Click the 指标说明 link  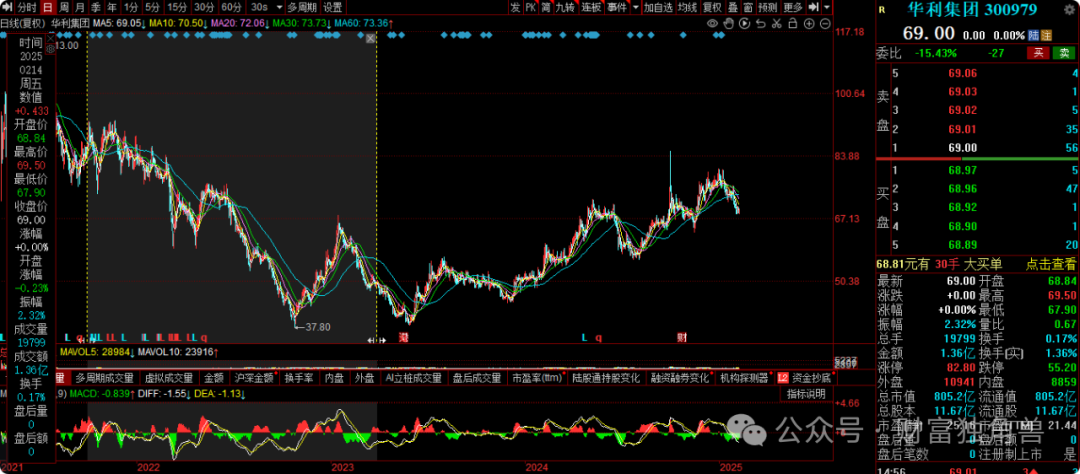click(805, 394)
